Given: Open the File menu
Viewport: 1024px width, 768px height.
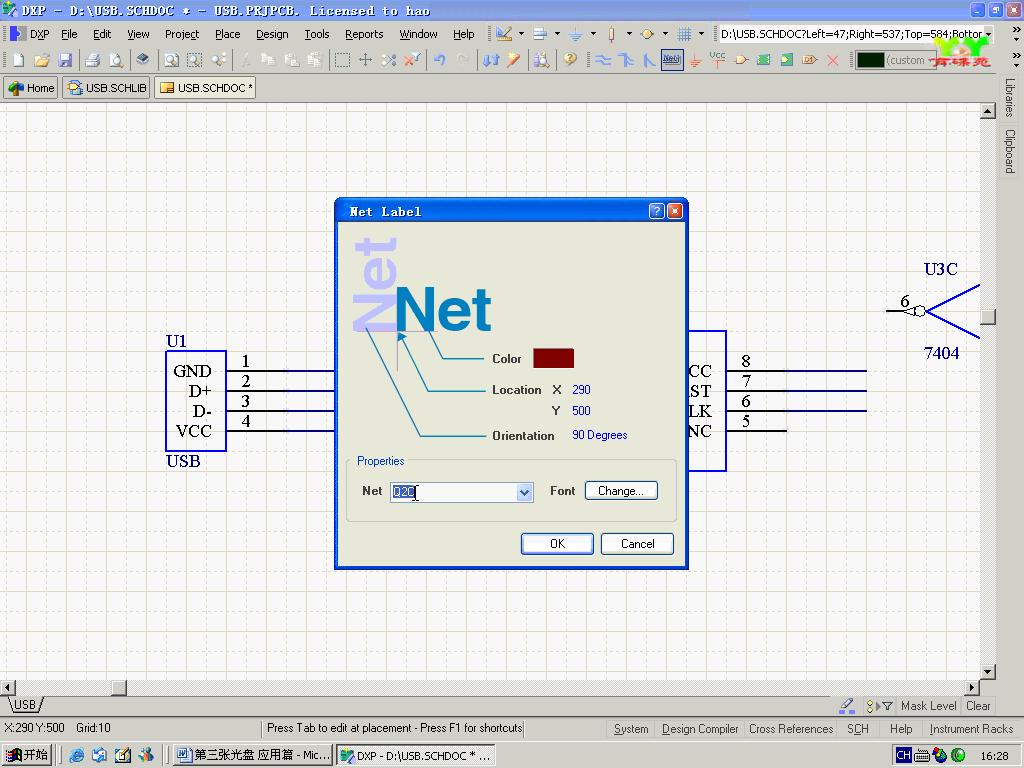Looking at the screenshot, I should coord(69,34).
